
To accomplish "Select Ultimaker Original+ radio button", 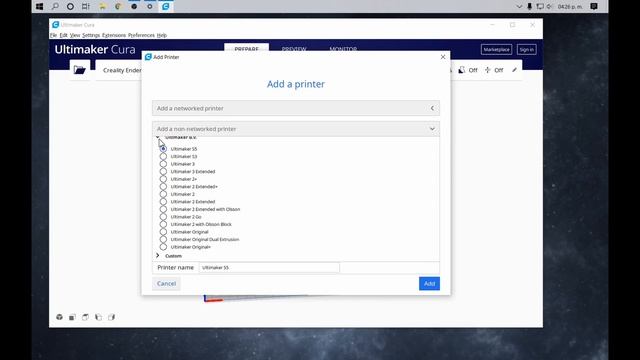I will coord(163,247).
